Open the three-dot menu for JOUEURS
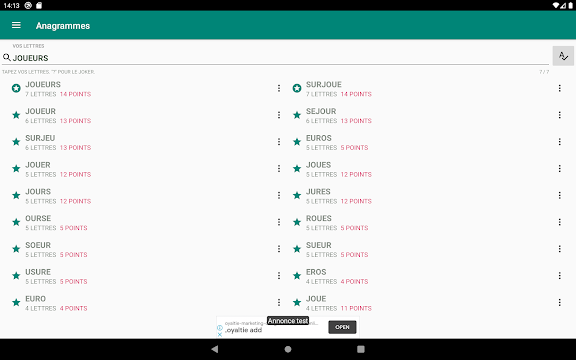 point(279,88)
